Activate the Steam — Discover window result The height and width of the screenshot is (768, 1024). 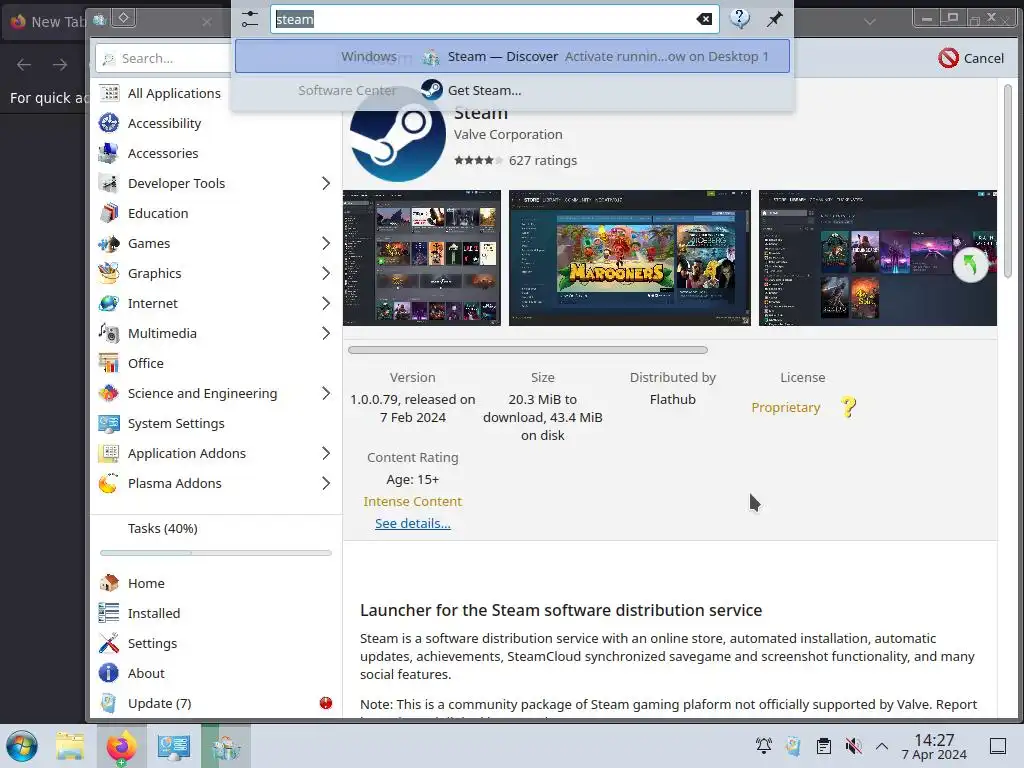512,56
